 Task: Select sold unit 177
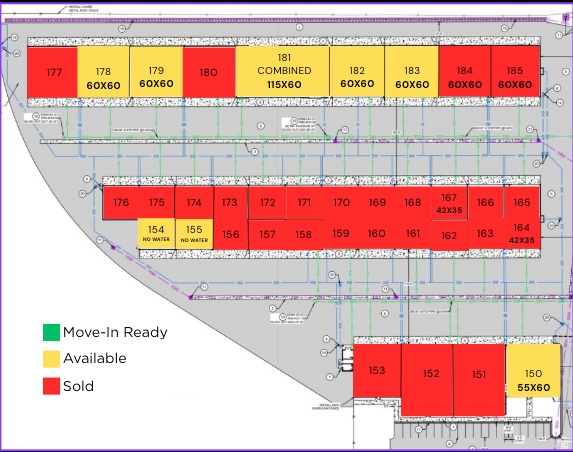pos(52,72)
